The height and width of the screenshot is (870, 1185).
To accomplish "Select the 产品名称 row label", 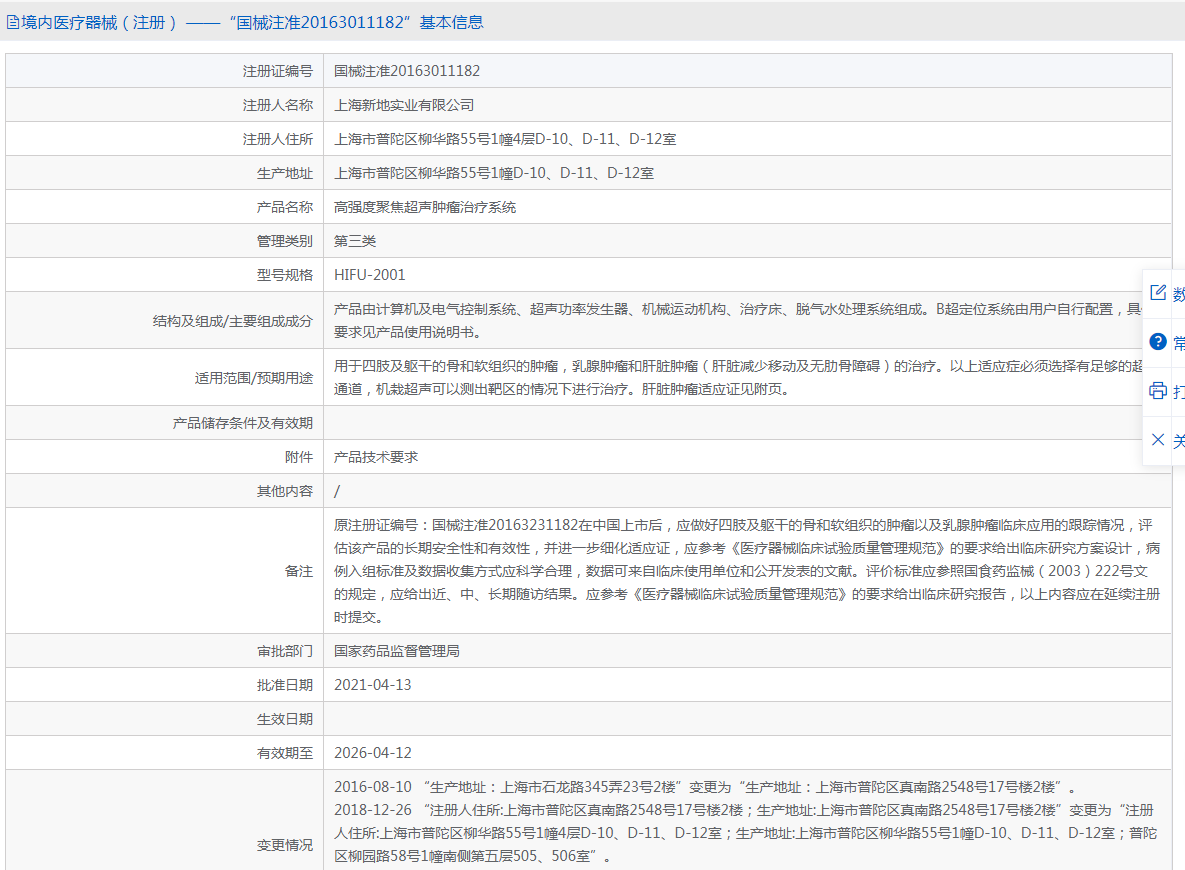I will click(285, 207).
